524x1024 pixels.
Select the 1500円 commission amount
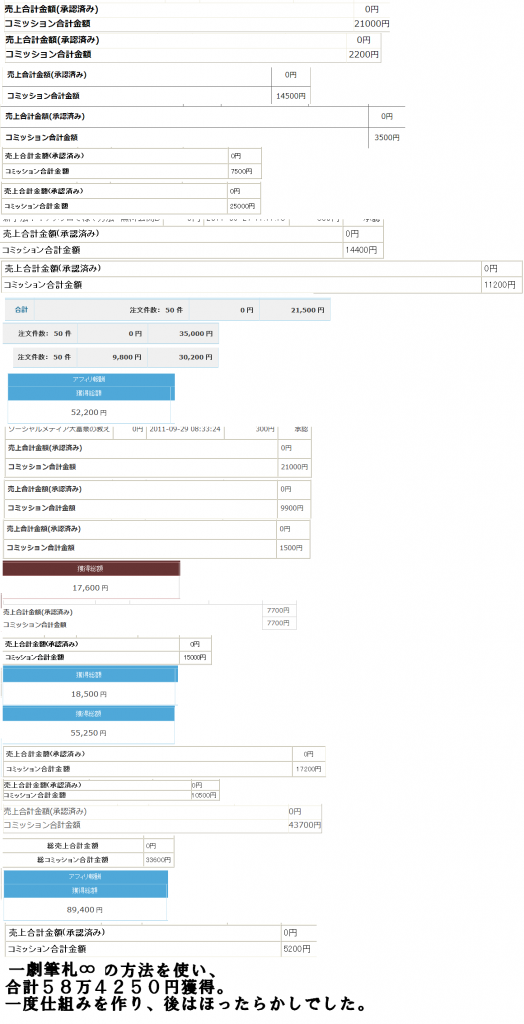292,548
